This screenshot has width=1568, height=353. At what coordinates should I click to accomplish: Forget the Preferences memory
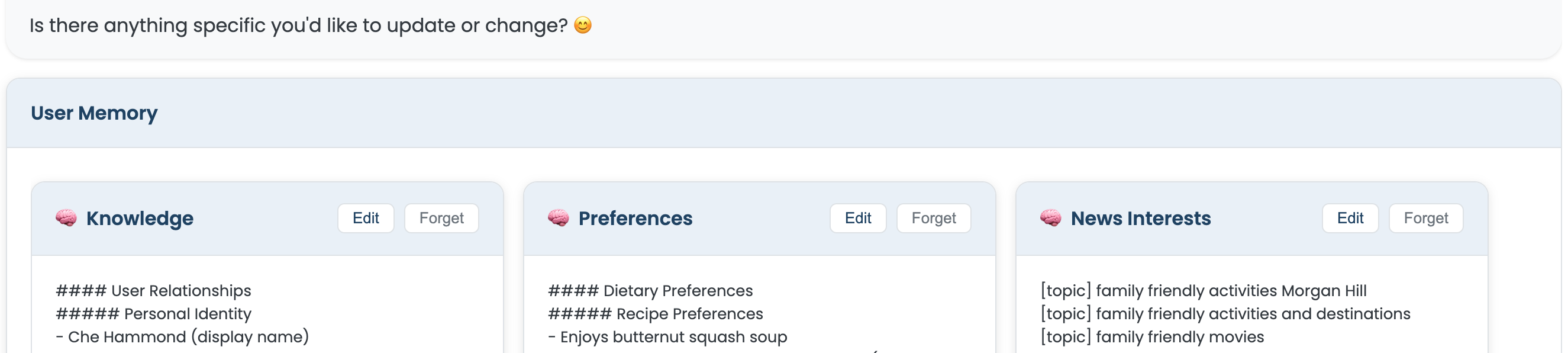933,219
